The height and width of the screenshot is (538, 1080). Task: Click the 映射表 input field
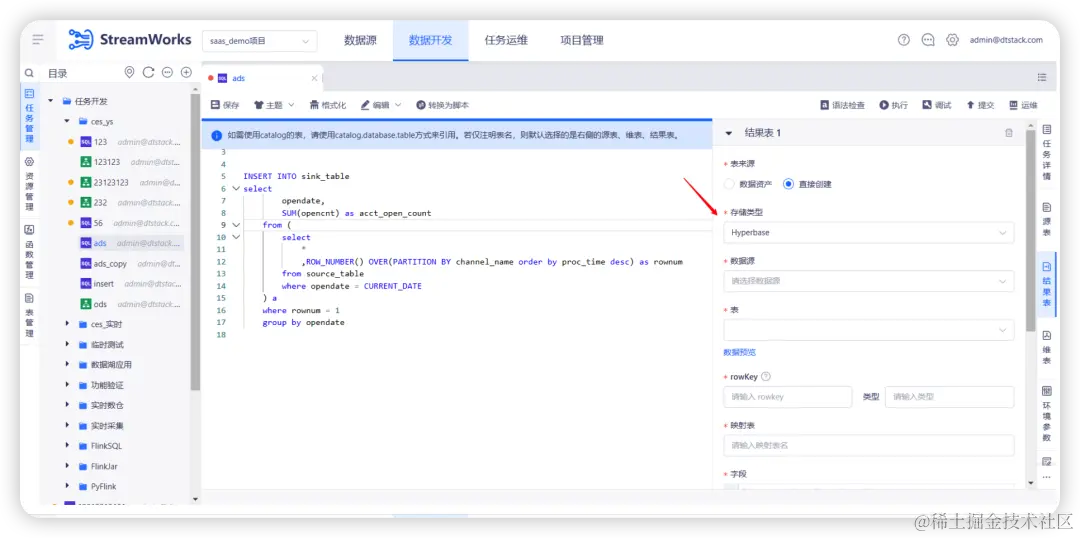coord(869,445)
